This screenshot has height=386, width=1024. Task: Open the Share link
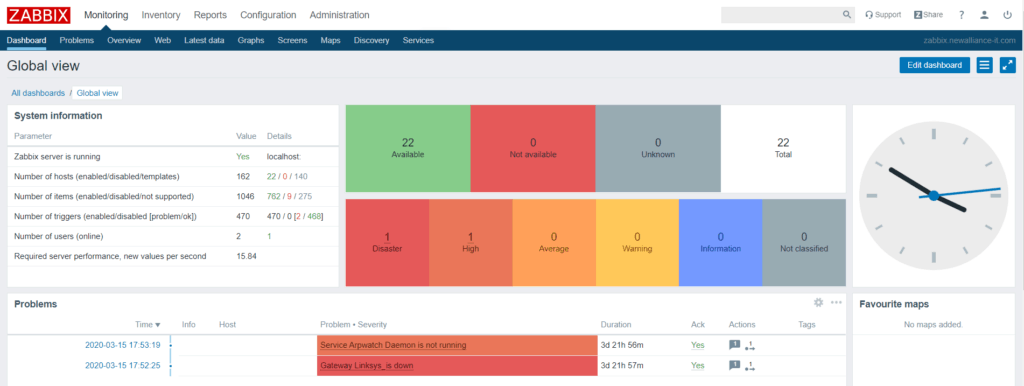pyautogui.click(x=928, y=14)
